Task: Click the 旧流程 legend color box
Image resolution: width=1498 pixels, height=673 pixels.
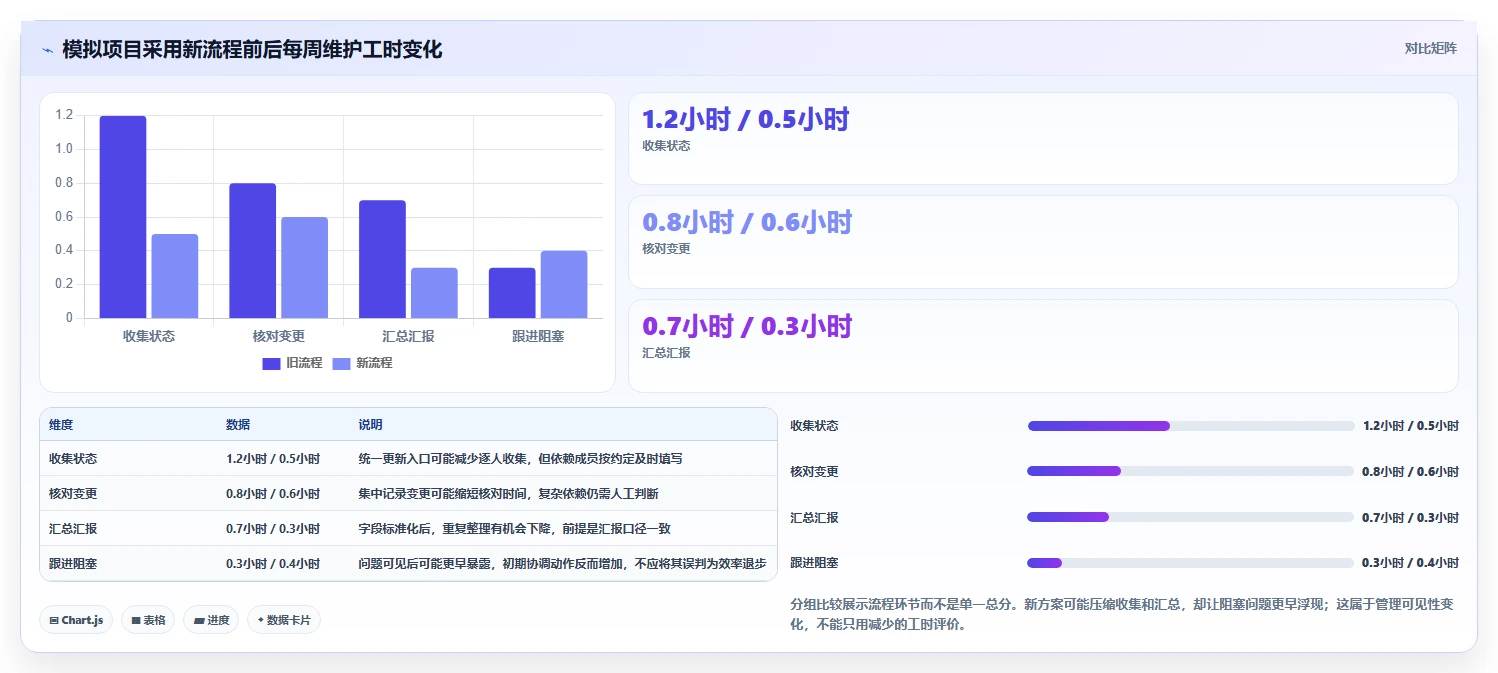Action: click(271, 364)
